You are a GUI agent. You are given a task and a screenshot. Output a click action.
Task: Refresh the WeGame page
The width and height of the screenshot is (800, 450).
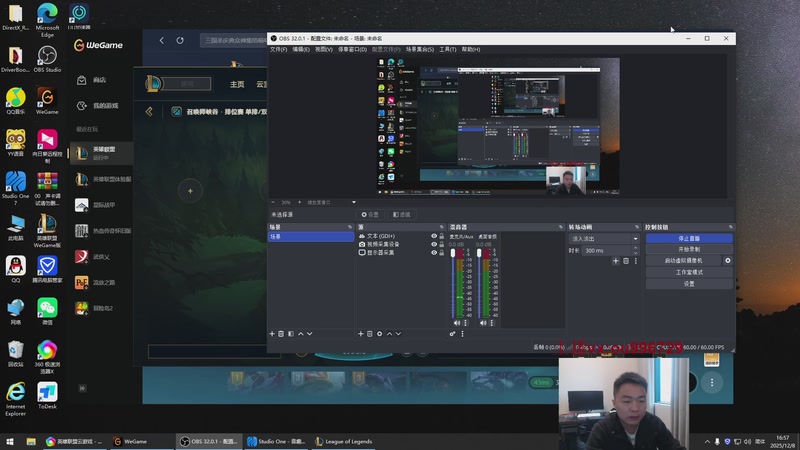(x=180, y=40)
